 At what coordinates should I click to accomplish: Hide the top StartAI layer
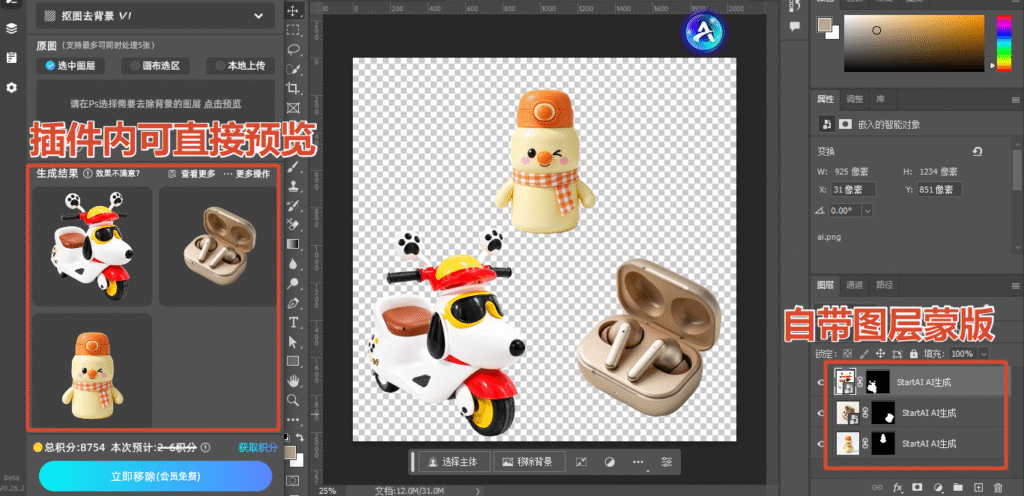click(x=822, y=382)
